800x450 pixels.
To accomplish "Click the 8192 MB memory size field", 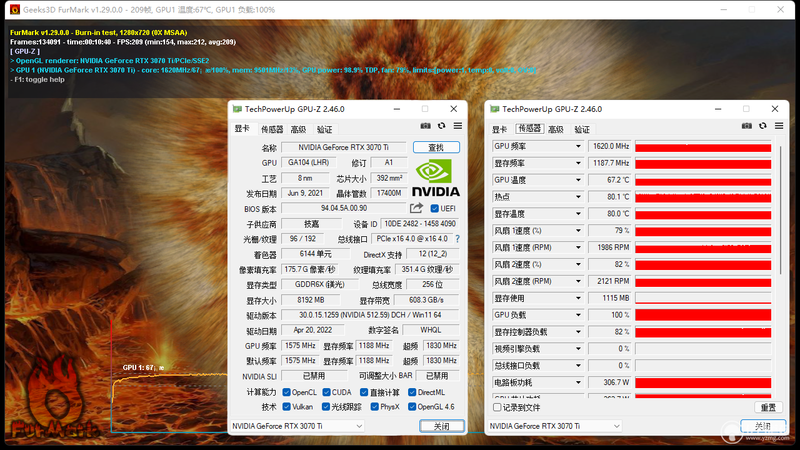I will tap(311, 300).
